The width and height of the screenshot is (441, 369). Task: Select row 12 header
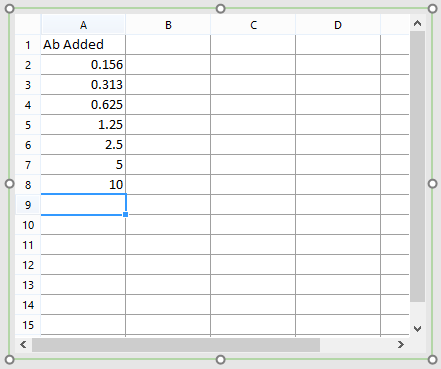click(28, 265)
